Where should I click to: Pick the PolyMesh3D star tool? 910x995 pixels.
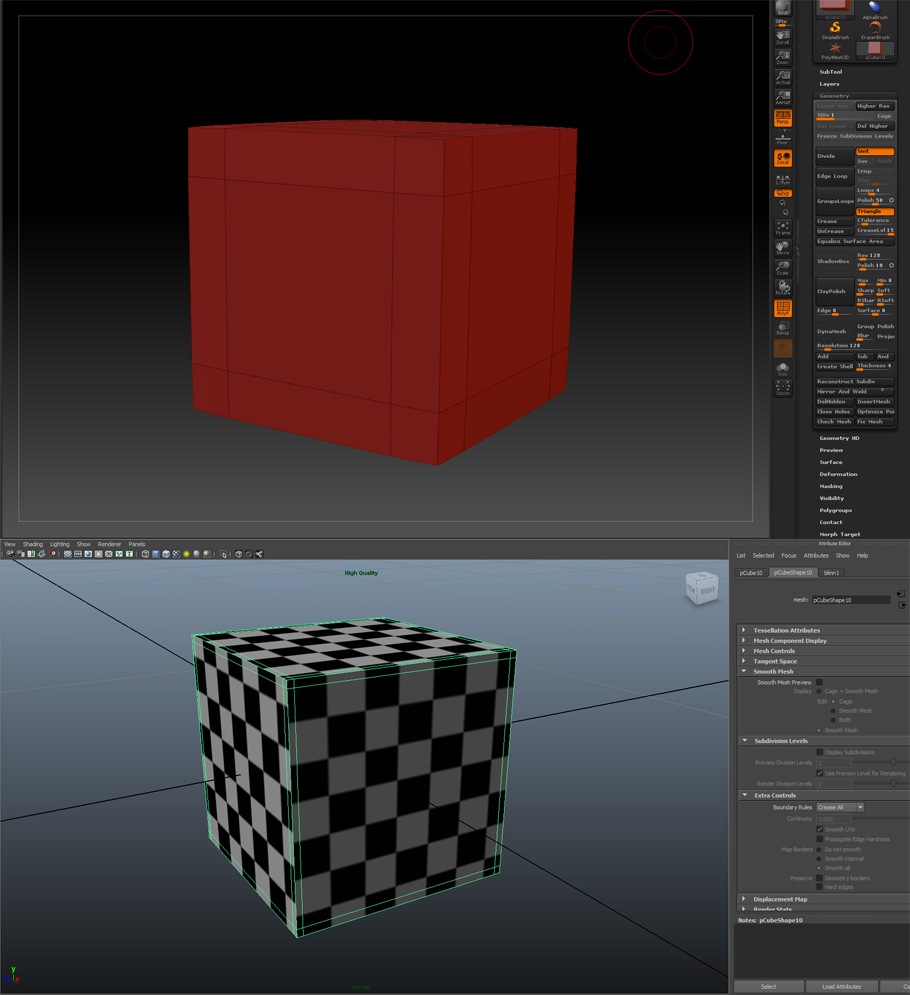pyautogui.click(x=835, y=51)
